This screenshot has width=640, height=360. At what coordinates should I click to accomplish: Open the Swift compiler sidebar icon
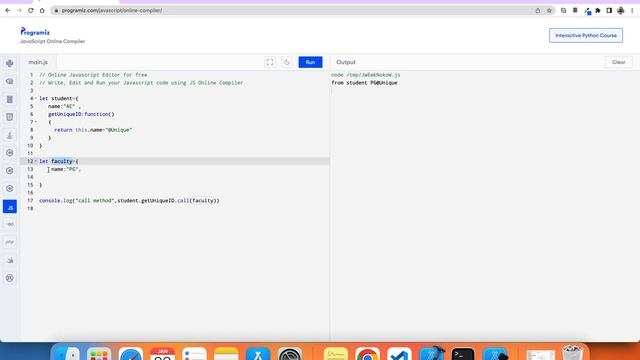(10, 260)
